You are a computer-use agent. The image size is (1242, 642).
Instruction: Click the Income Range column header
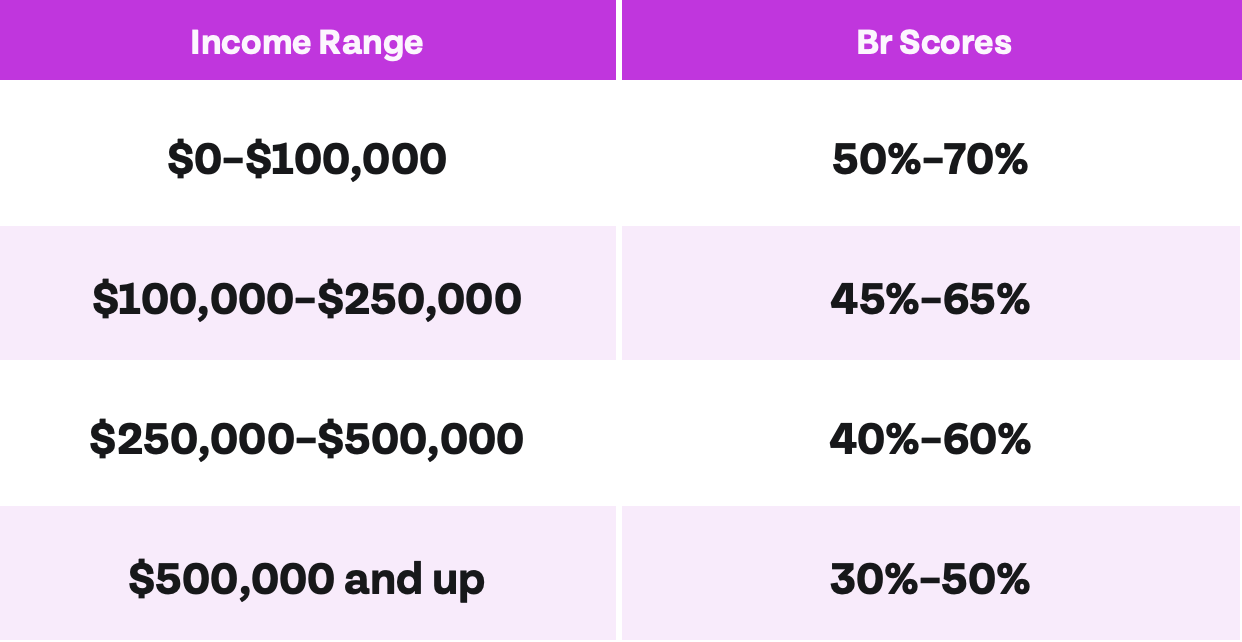click(x=306, y=42)
